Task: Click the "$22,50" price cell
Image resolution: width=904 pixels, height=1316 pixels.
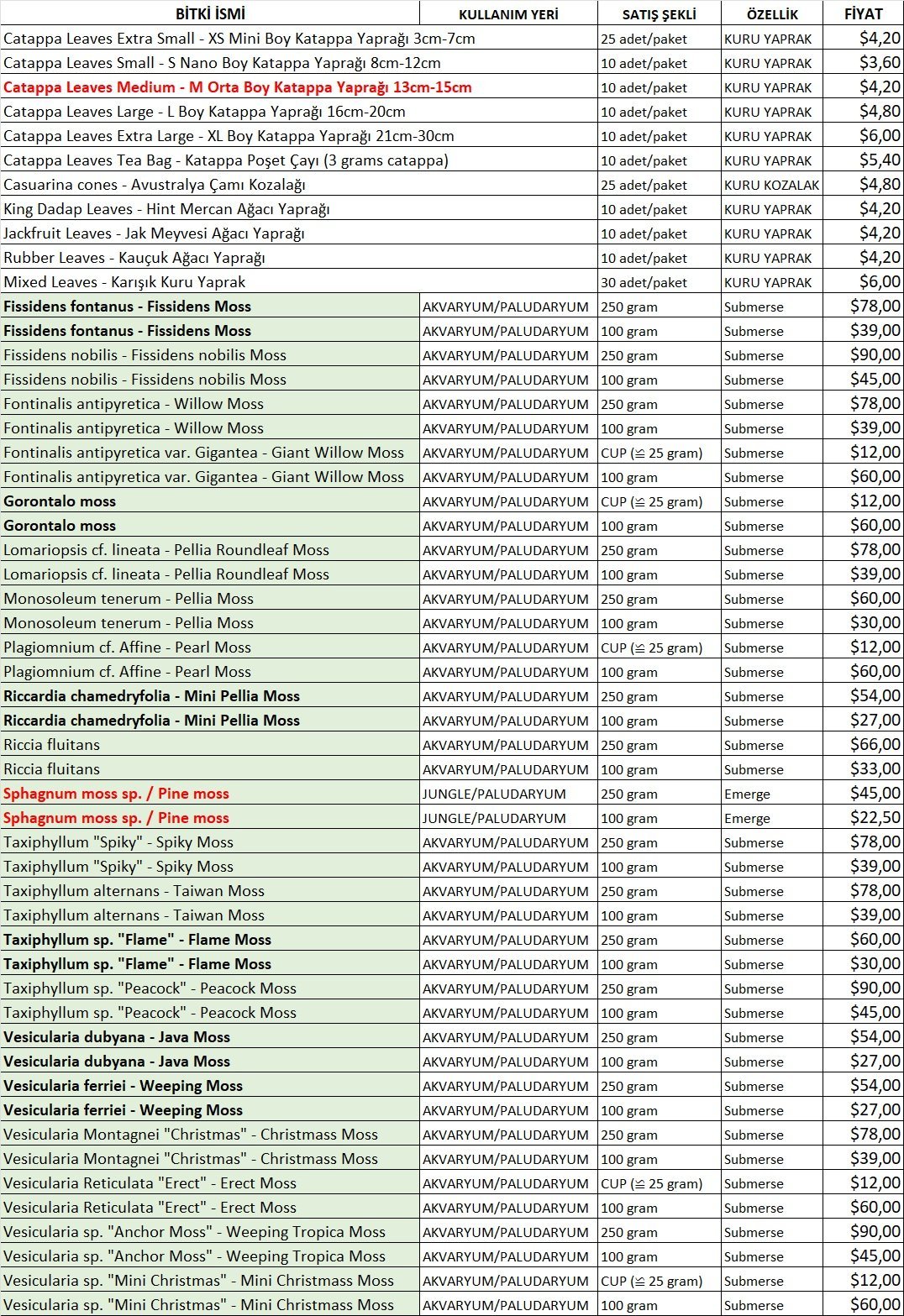Action: (x=875, y=818)
